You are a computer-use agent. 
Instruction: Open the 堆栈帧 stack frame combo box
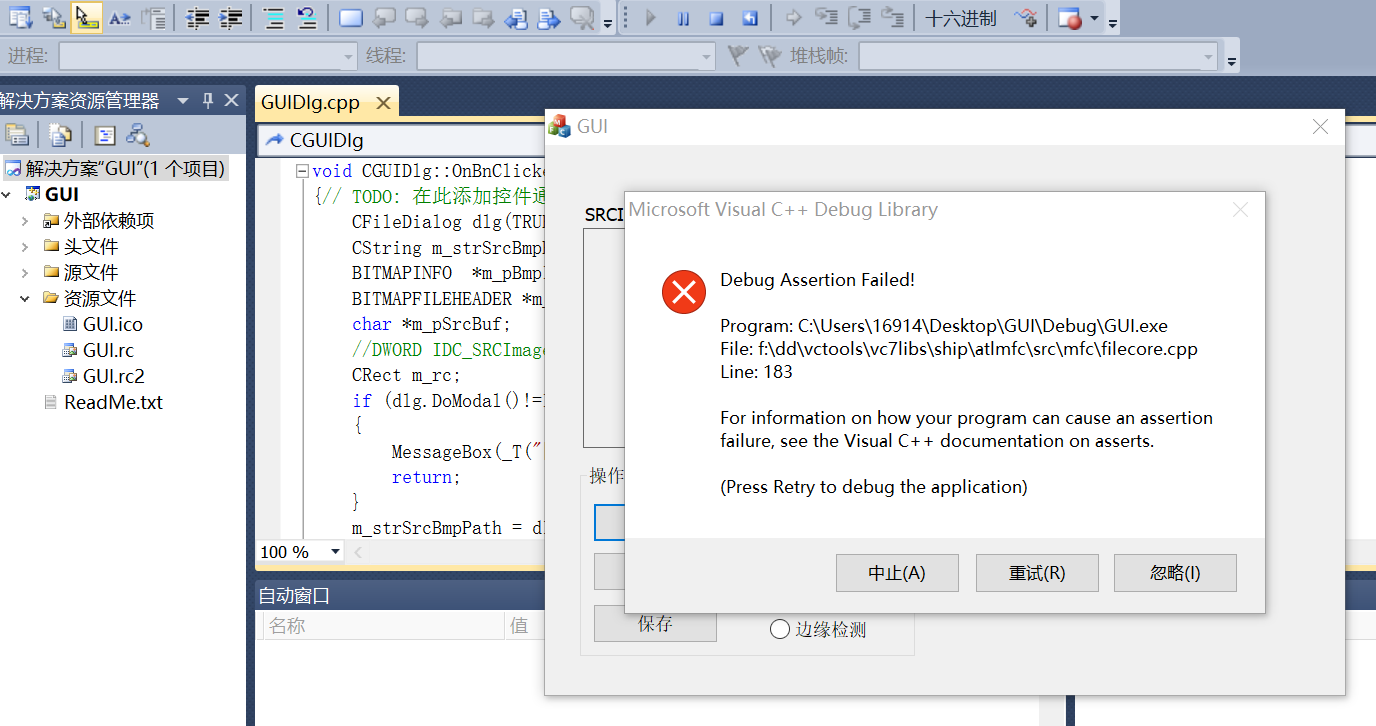point(1038,56)
